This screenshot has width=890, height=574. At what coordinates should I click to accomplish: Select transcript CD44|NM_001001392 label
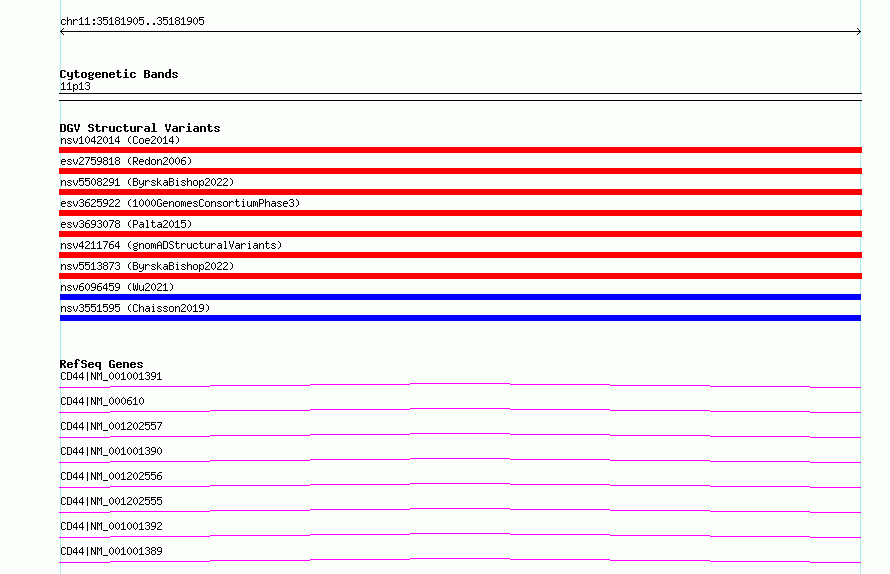[x=111, y=526]
